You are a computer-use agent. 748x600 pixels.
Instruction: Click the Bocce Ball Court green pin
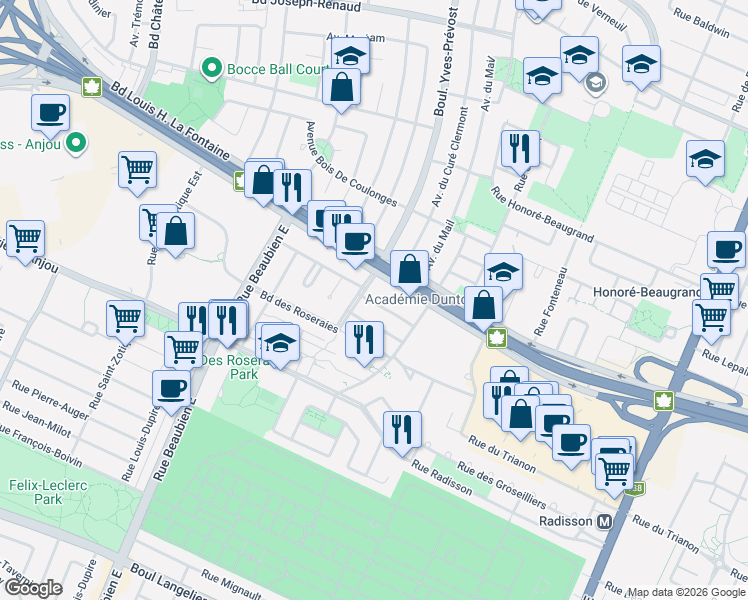click(x=211, y=69)
